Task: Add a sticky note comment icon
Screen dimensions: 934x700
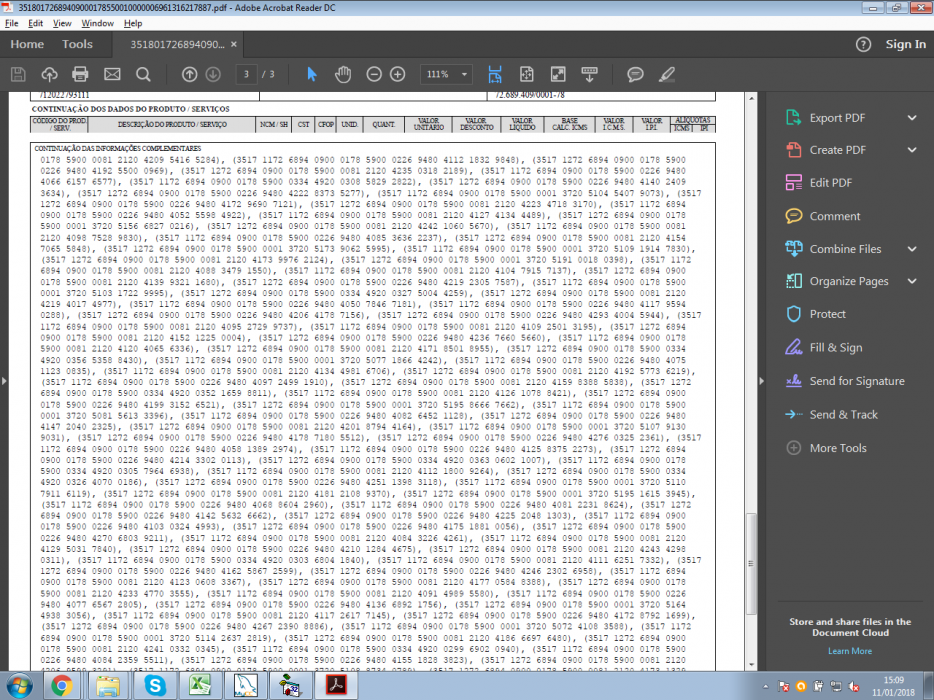Action: tap(636, 74)
